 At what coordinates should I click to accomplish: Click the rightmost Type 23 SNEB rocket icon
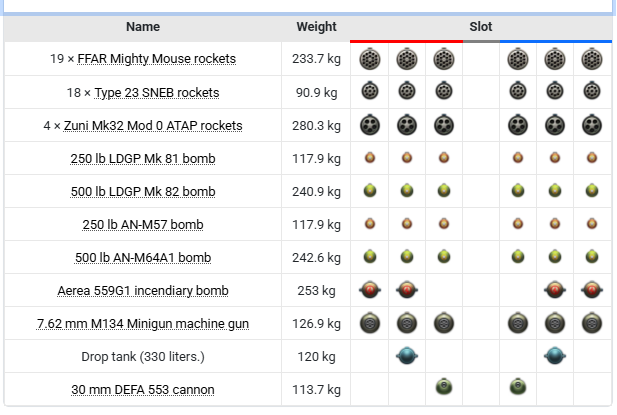pyautogui.click(x=592, y=92)
